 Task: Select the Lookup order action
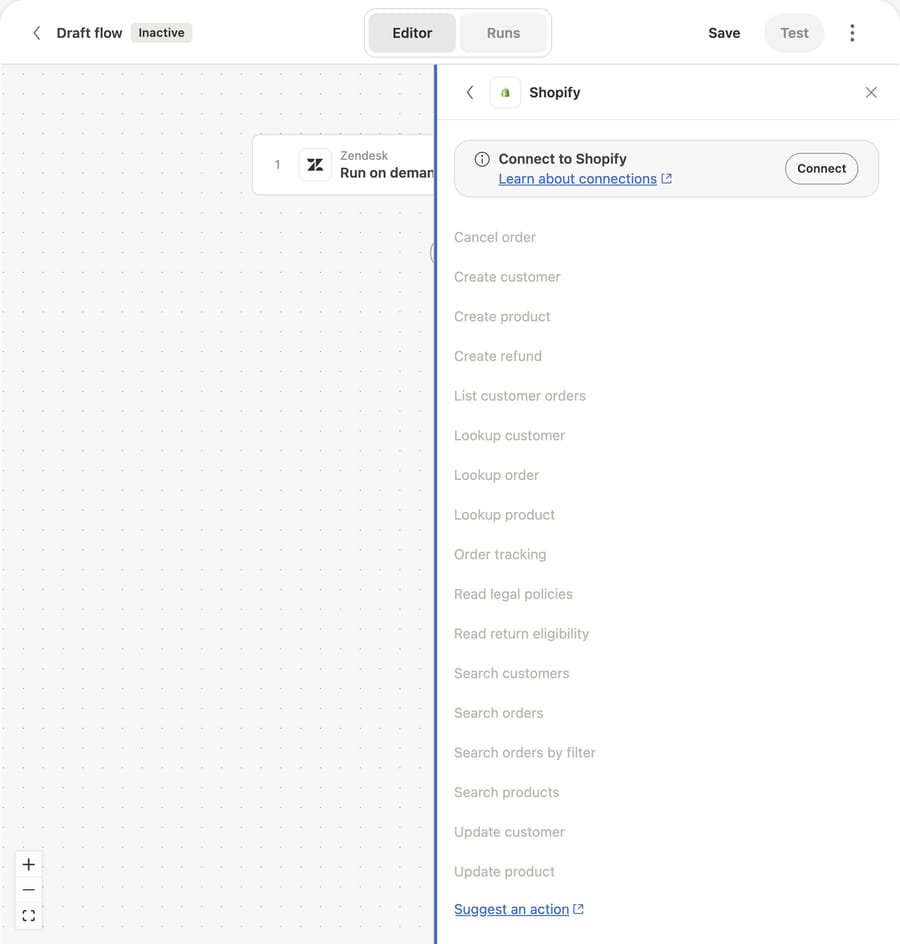click(496, 476)
